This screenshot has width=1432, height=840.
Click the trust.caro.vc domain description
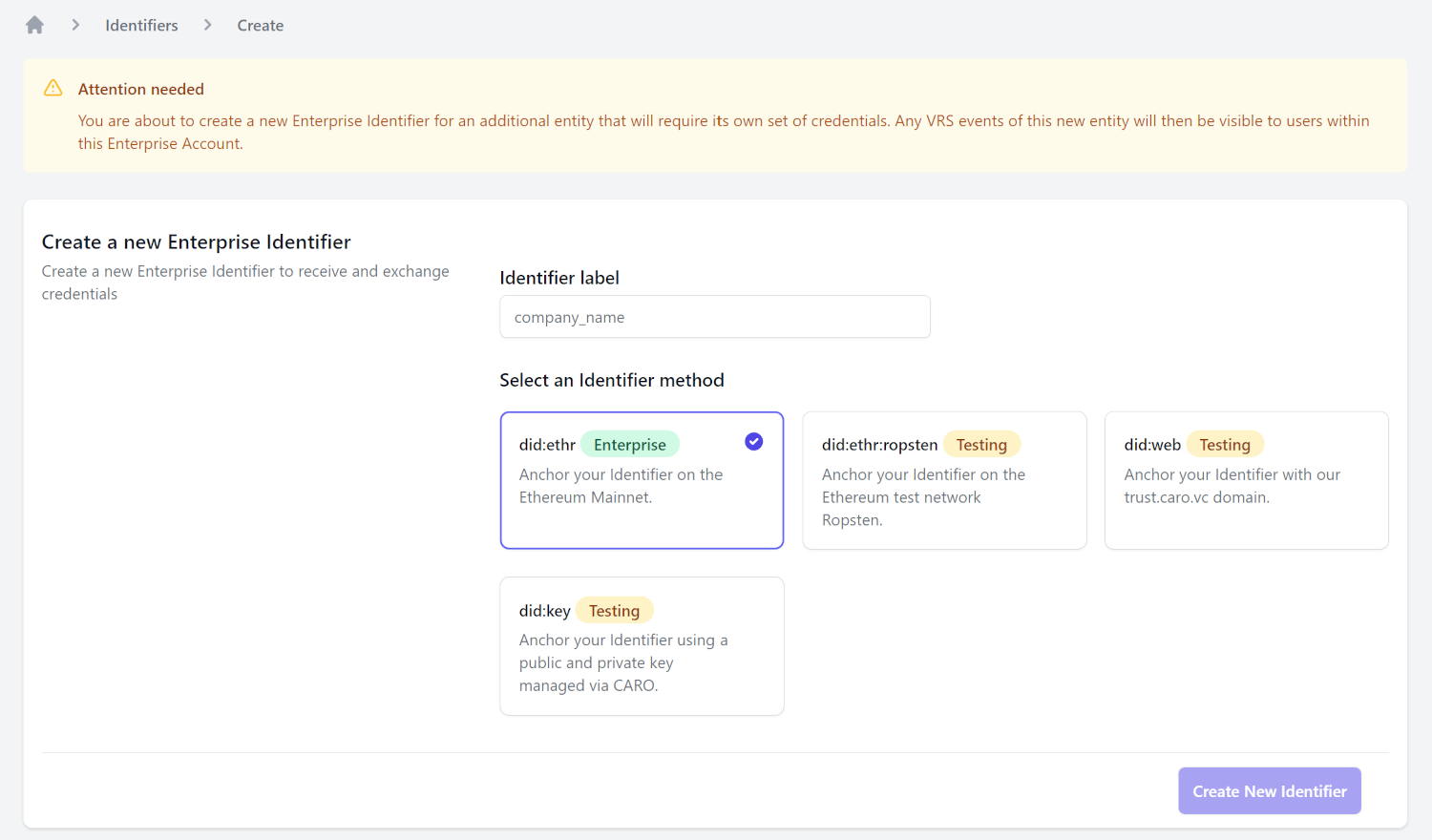[1232, 486]
